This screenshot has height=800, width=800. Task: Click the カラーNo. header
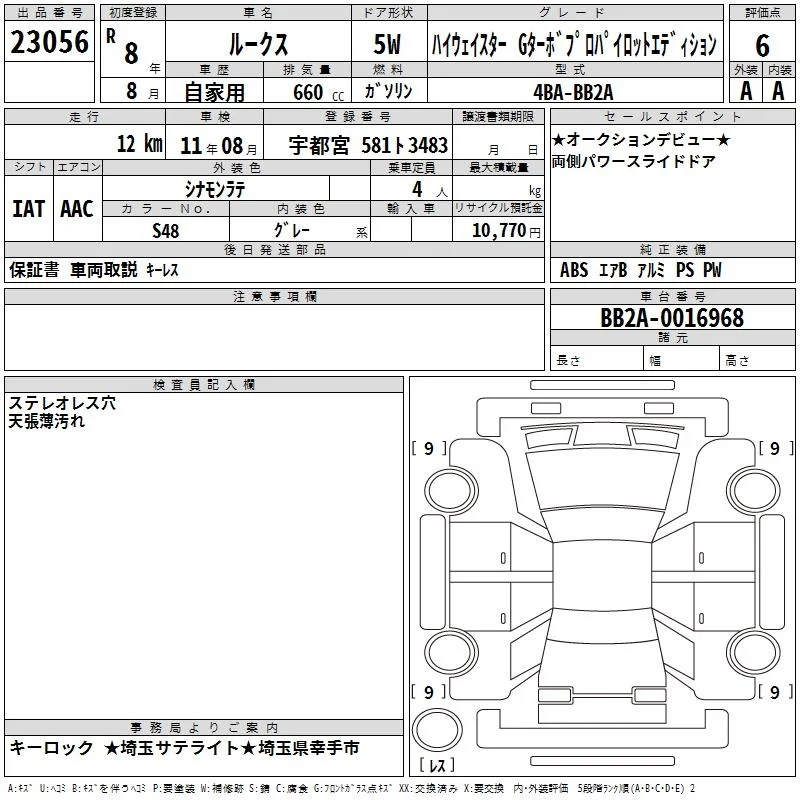[x=166, y=209]
